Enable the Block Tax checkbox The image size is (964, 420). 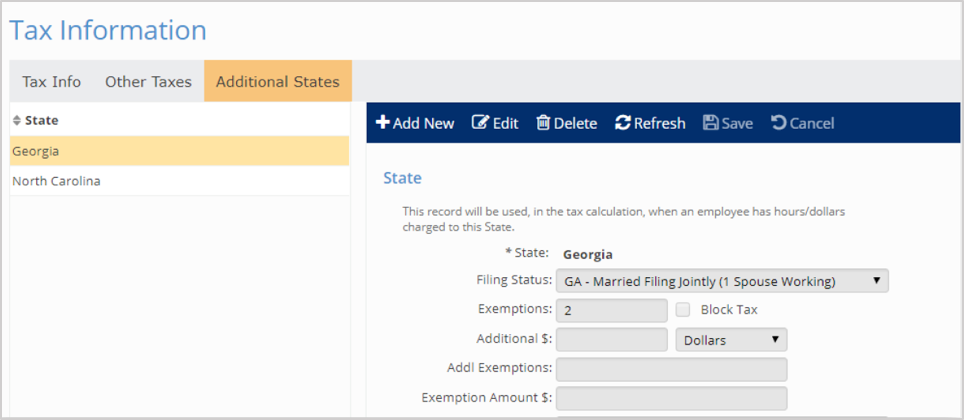[x=683, y=310]
